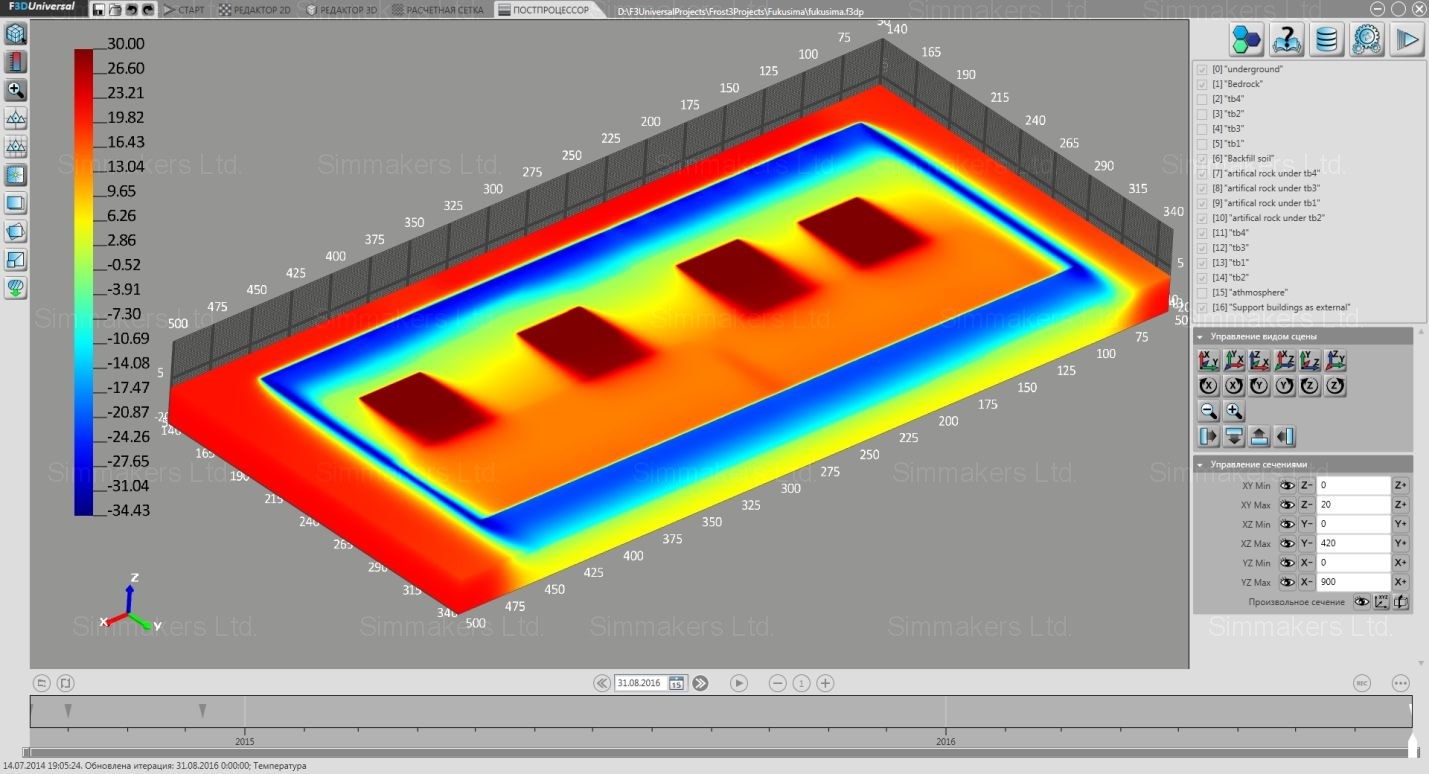
Task: Check the [15] "athmosphere" layer
Action: coord(1202,292)
